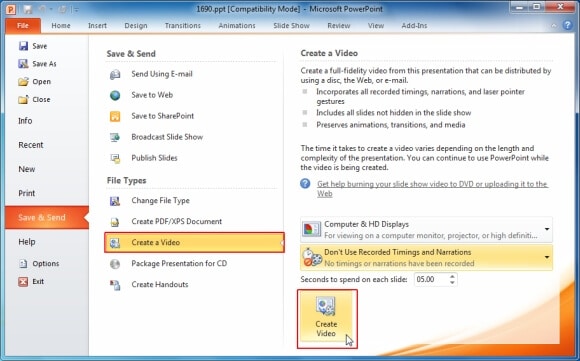
Task: Open the Design tab
Action: [136, 26]
